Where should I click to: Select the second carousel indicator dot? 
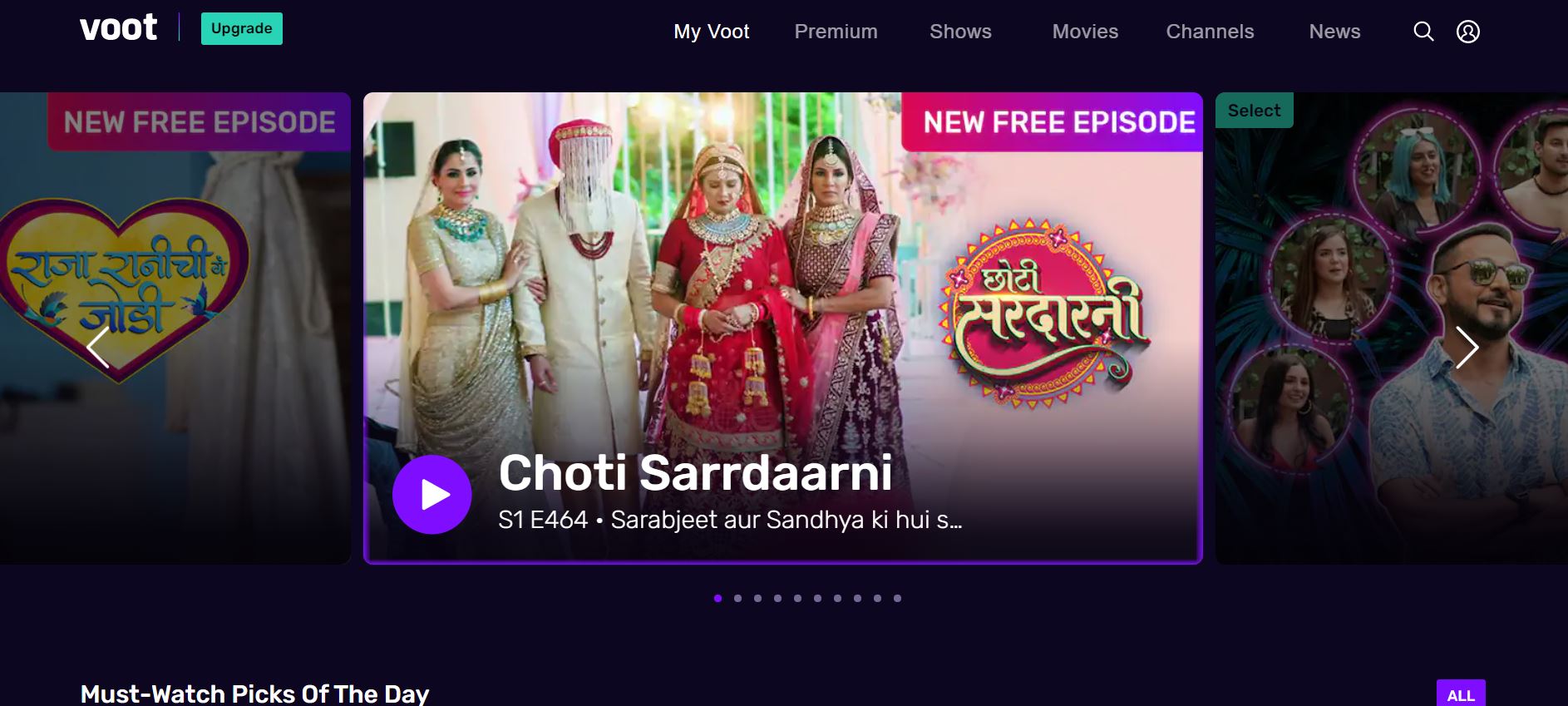pos(737,598)
